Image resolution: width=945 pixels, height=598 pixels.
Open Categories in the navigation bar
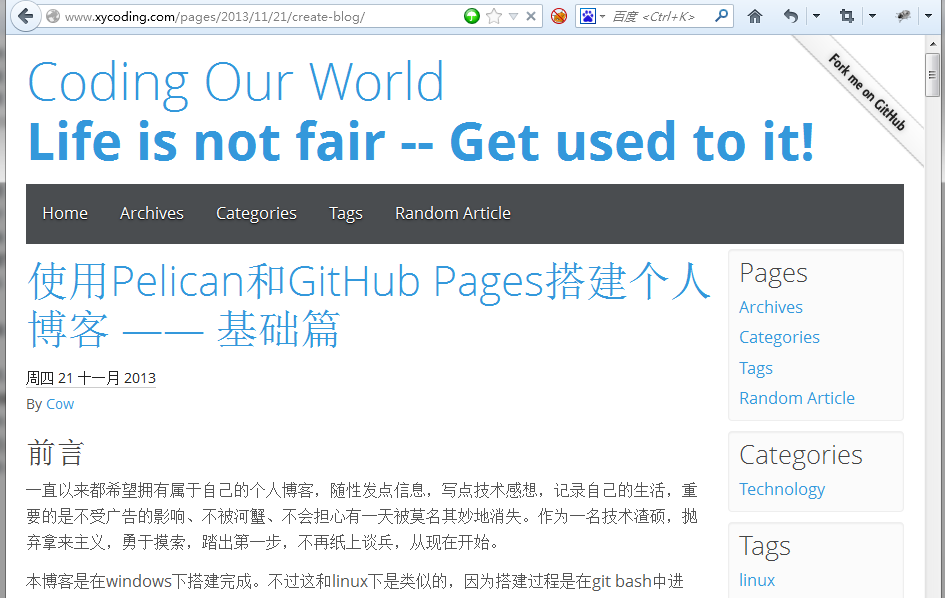click(x=256, y=213)
